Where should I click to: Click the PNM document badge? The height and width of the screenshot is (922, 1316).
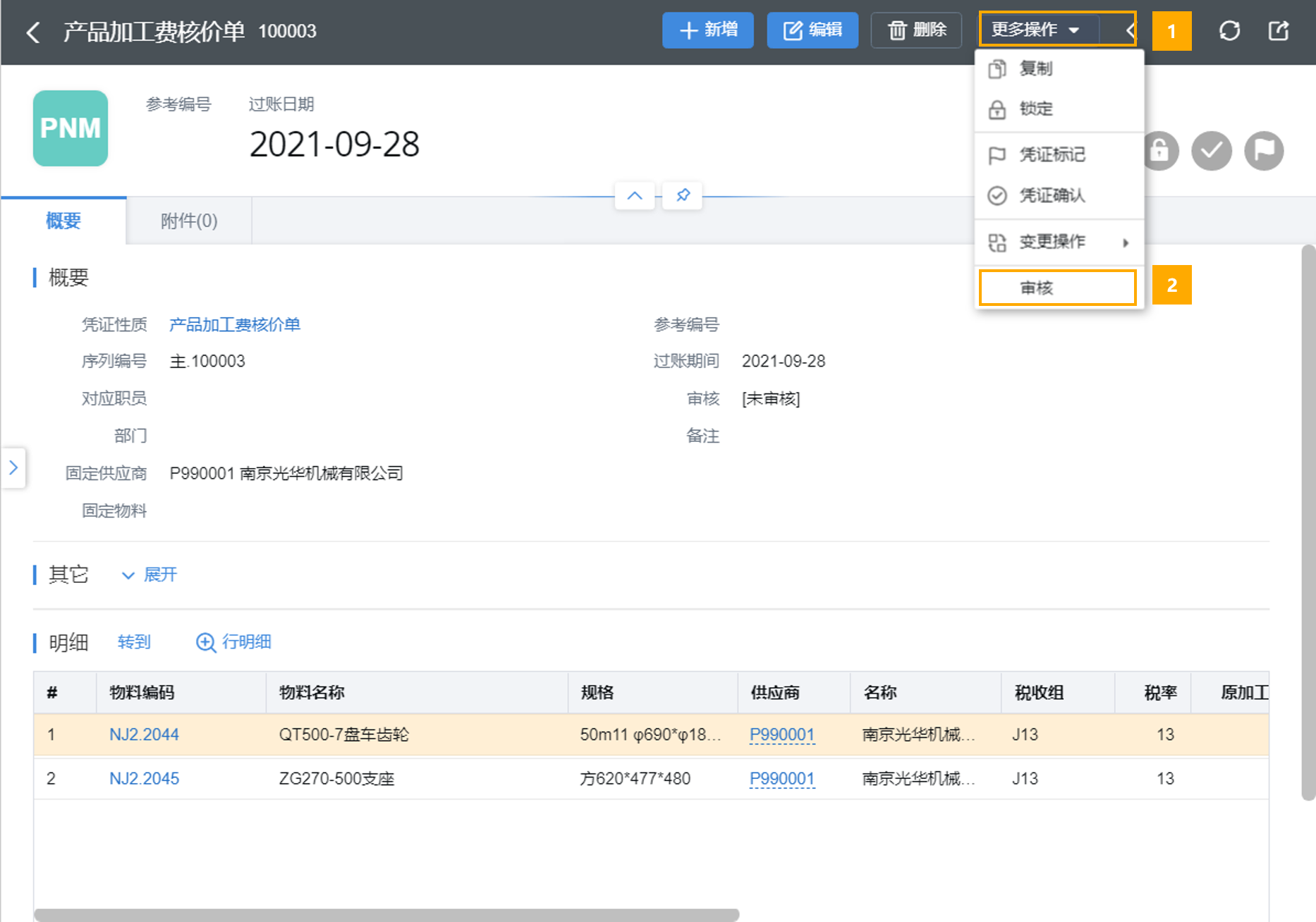71,128
